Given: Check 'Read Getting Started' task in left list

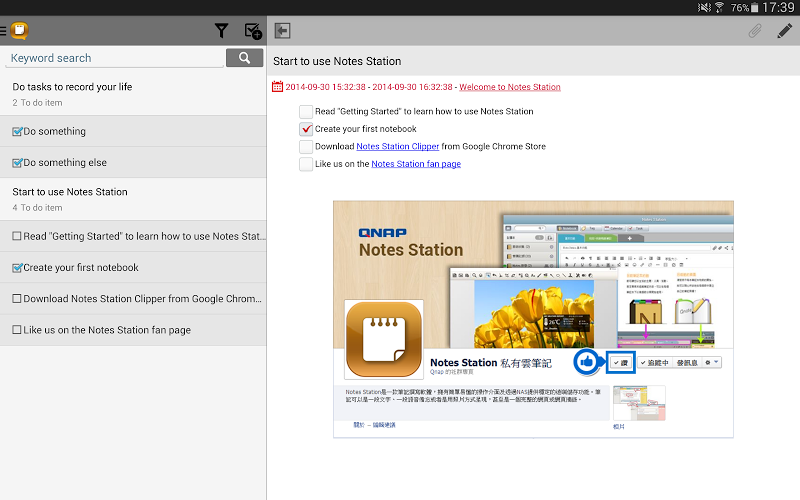Looking at the screenshot, I should (17, 236).
